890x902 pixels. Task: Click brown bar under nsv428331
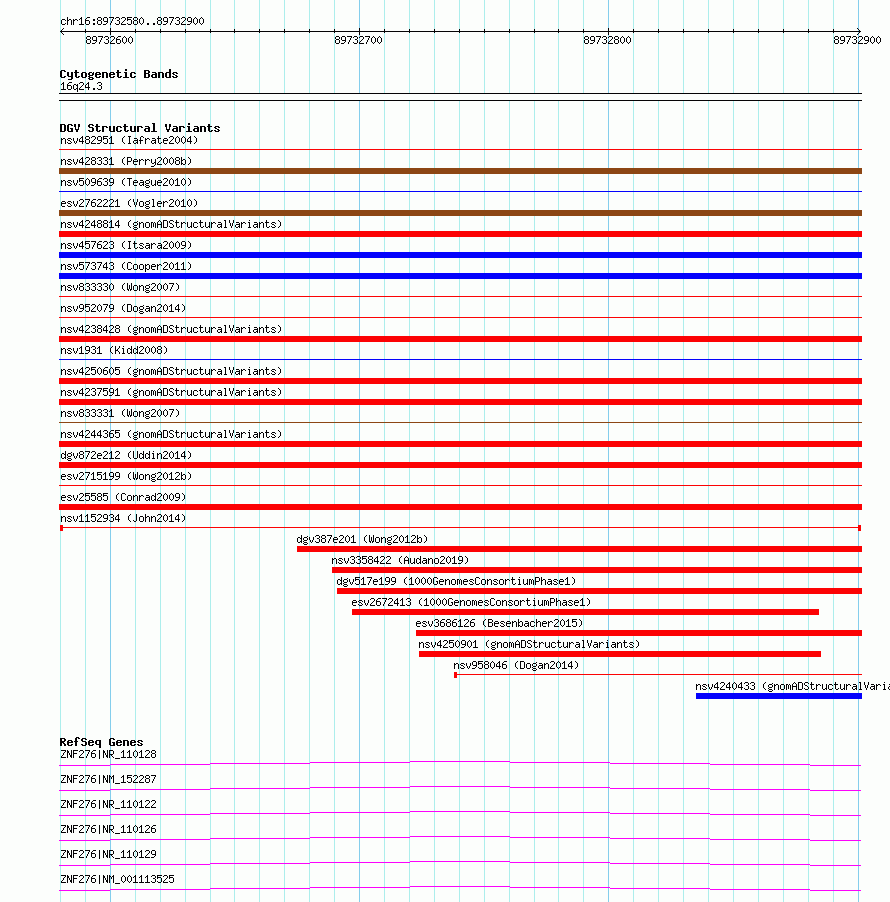point(460,171)
